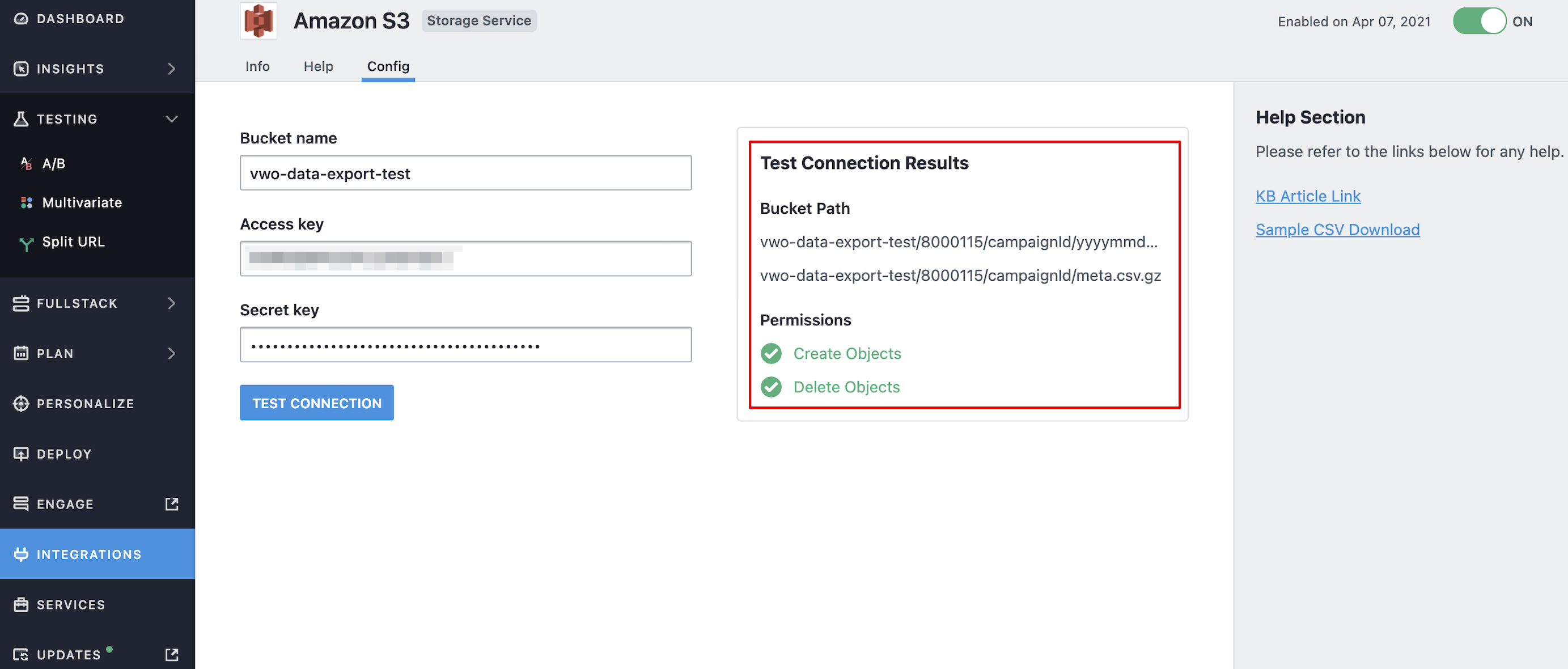
Task: Click the Engage external link icon
Action: pos(172,504)
